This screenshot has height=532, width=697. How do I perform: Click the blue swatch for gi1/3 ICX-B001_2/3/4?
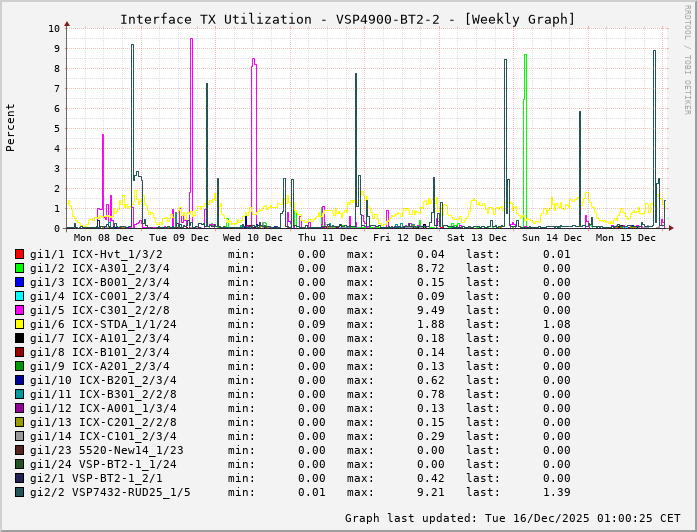click(19, 282)
